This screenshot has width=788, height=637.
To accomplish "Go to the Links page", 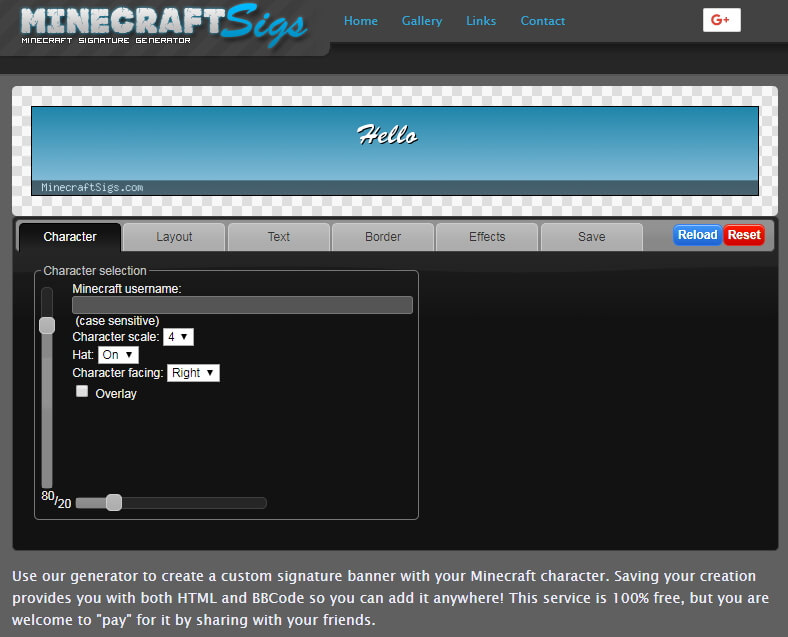I will point(481,21).
